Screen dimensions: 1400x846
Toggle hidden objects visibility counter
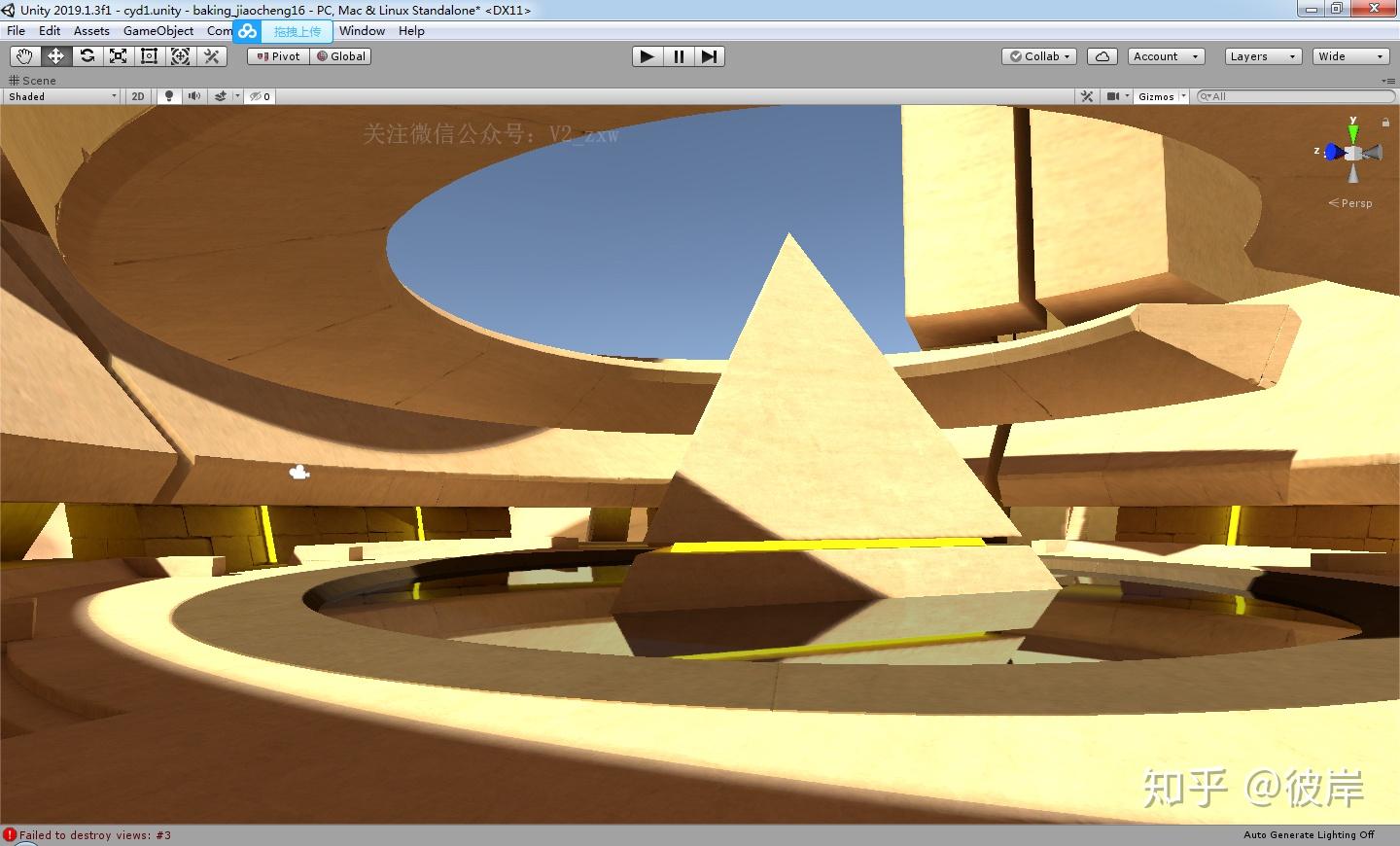point(260,96)
